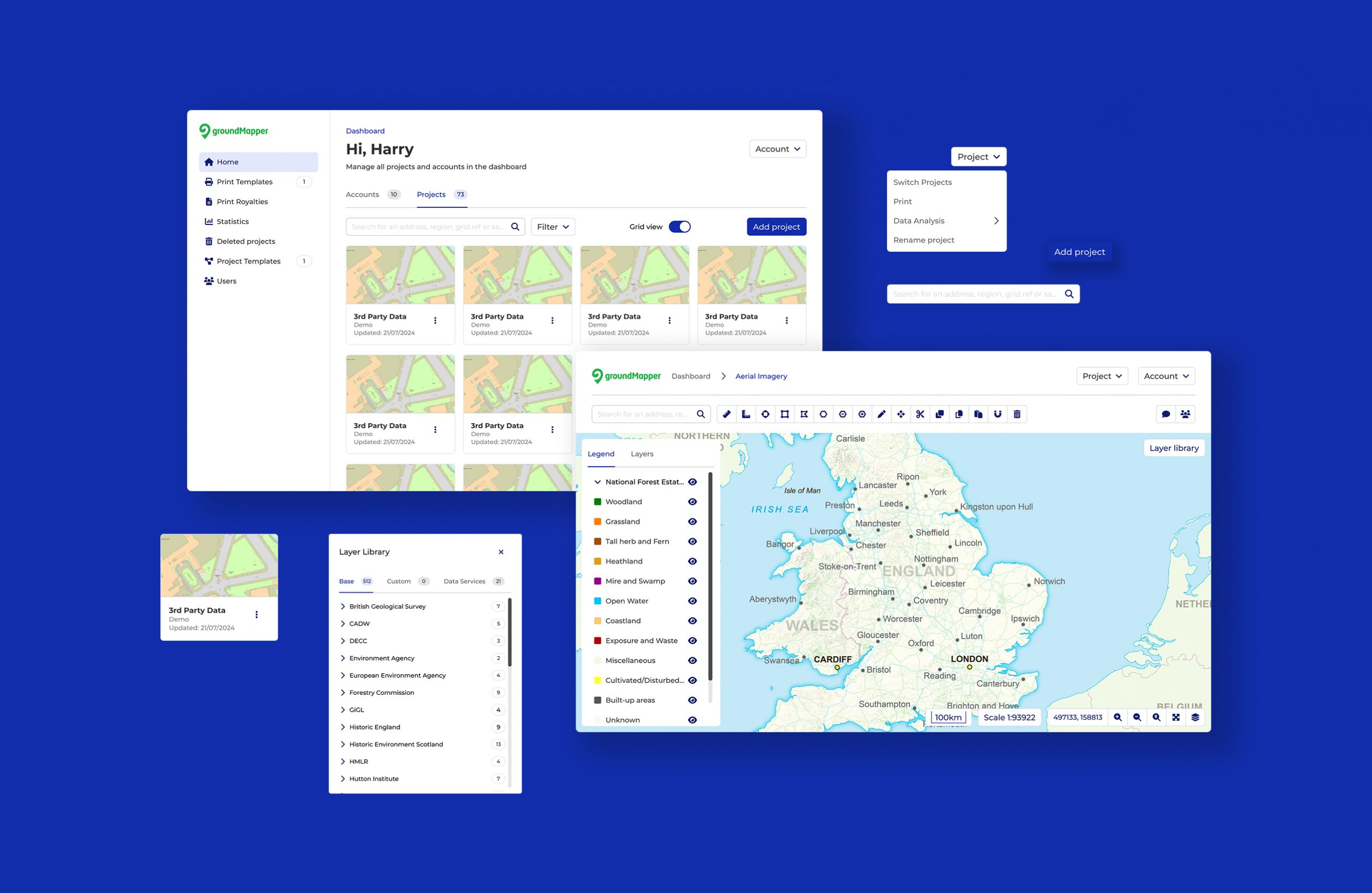Toggle visibility of Open Water layer
Viewport: 1372px width, 893px height.
tap(692, 601)
